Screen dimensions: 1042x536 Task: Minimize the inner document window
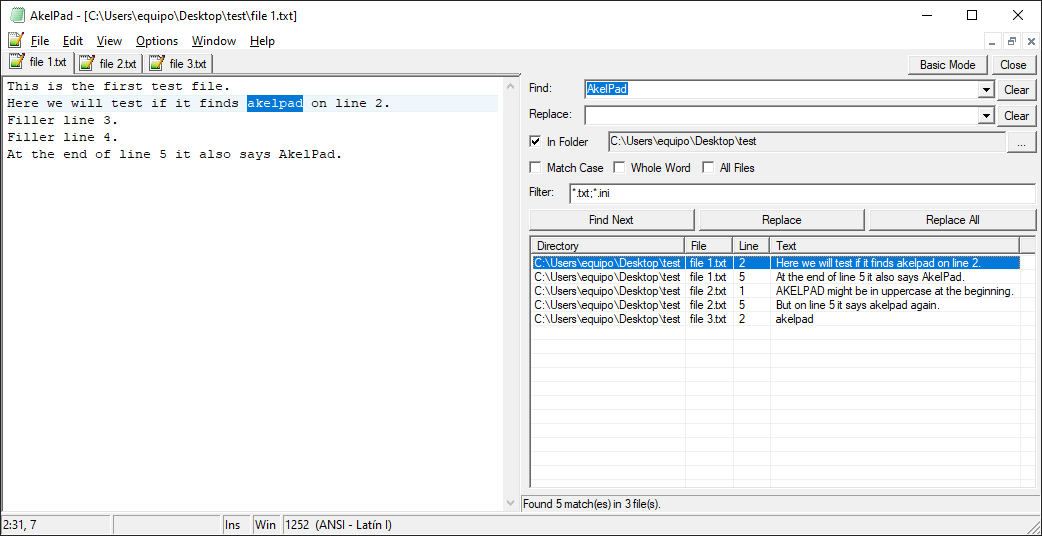992,41
